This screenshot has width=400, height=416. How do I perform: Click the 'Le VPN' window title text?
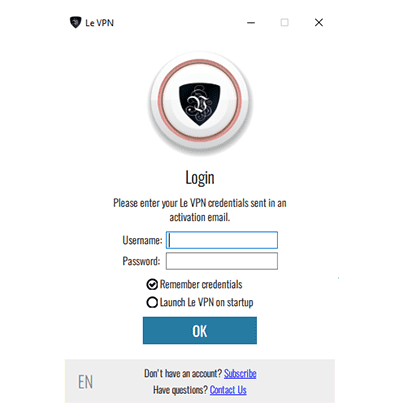[100, 23]
